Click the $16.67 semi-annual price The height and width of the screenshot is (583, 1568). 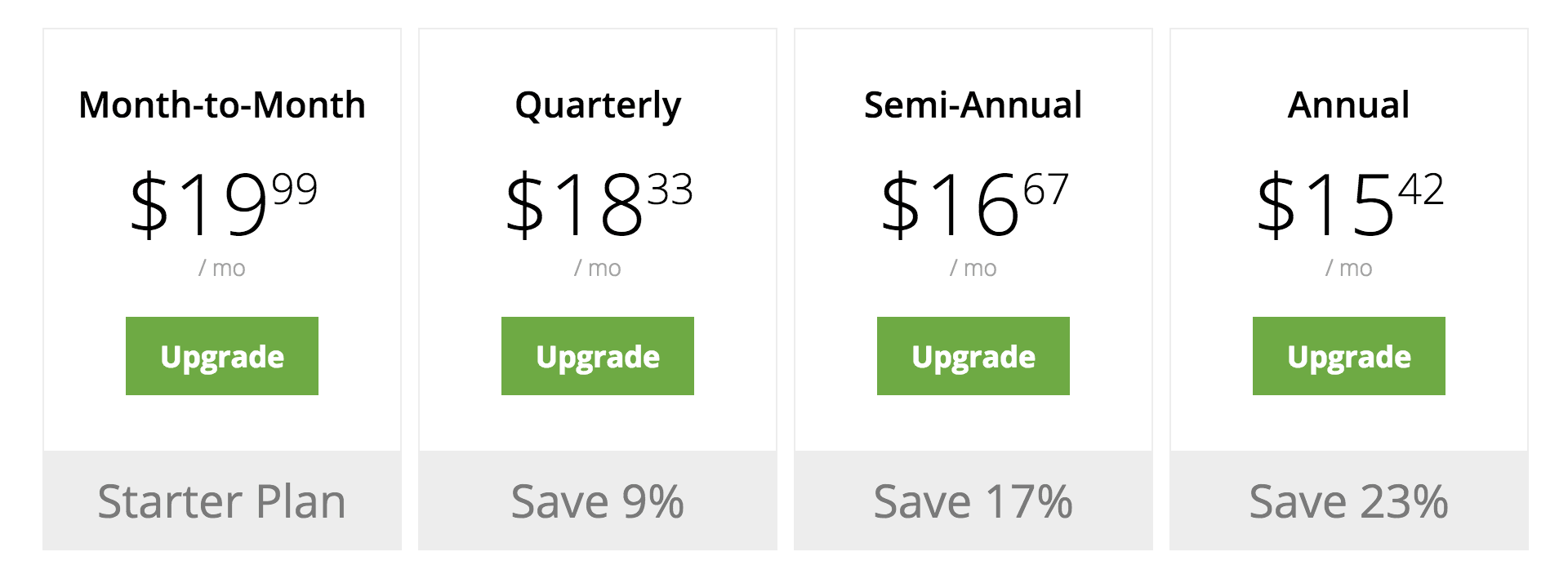974,204
